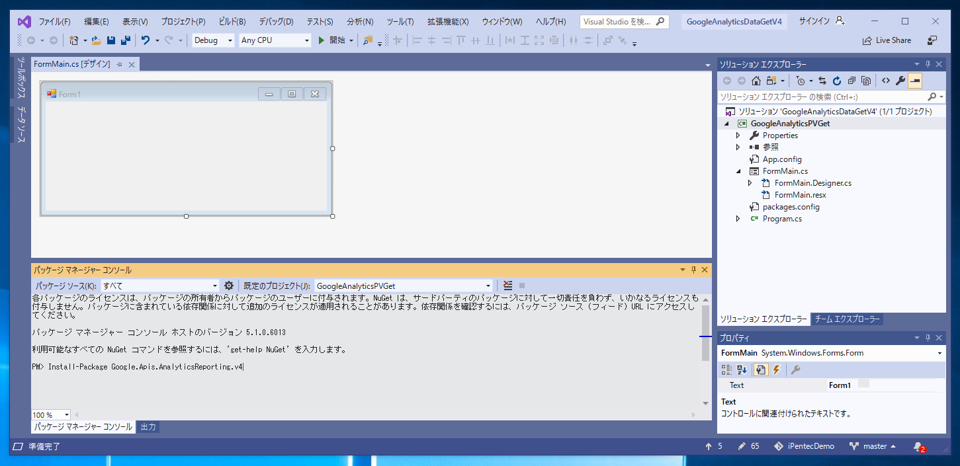
Task: Toggle Show All Files in Solution Explorer
Action: (x=866, y=81)
